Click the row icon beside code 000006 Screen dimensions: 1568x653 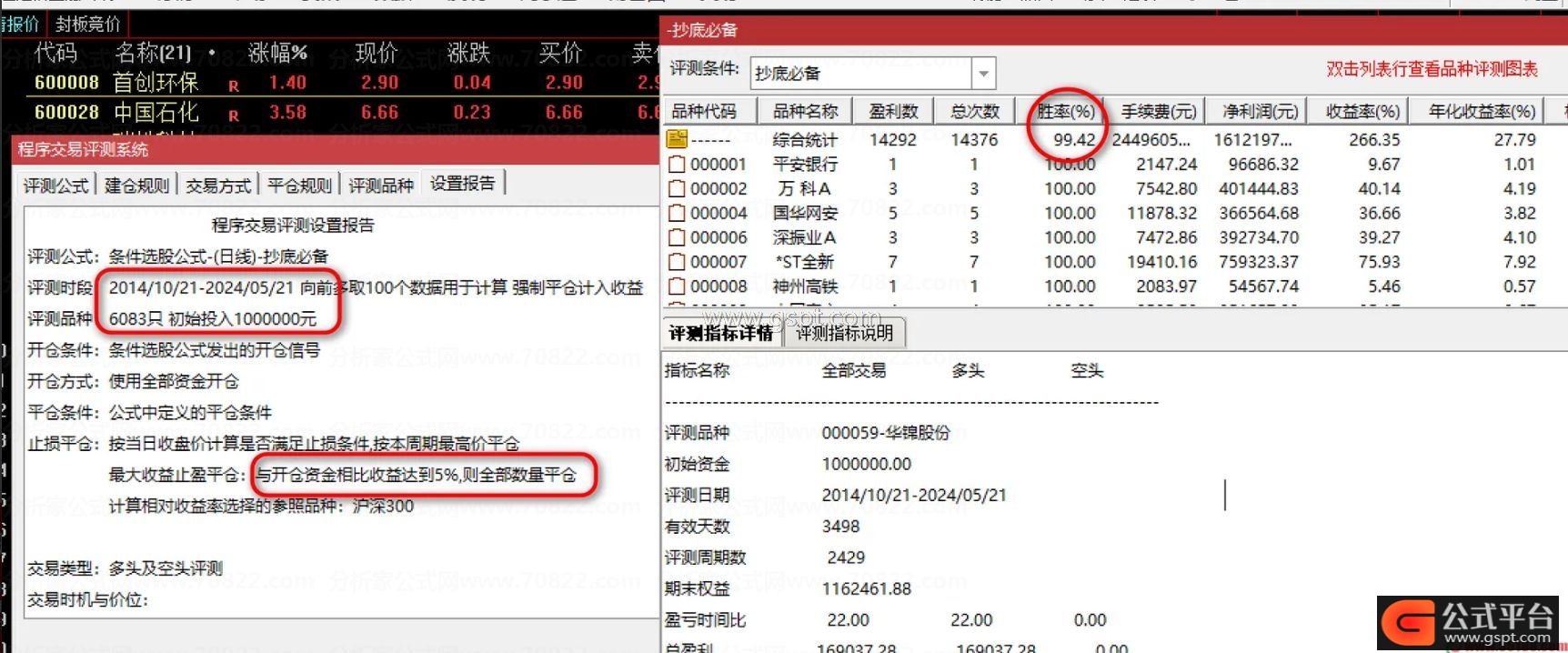coord(677,237)
